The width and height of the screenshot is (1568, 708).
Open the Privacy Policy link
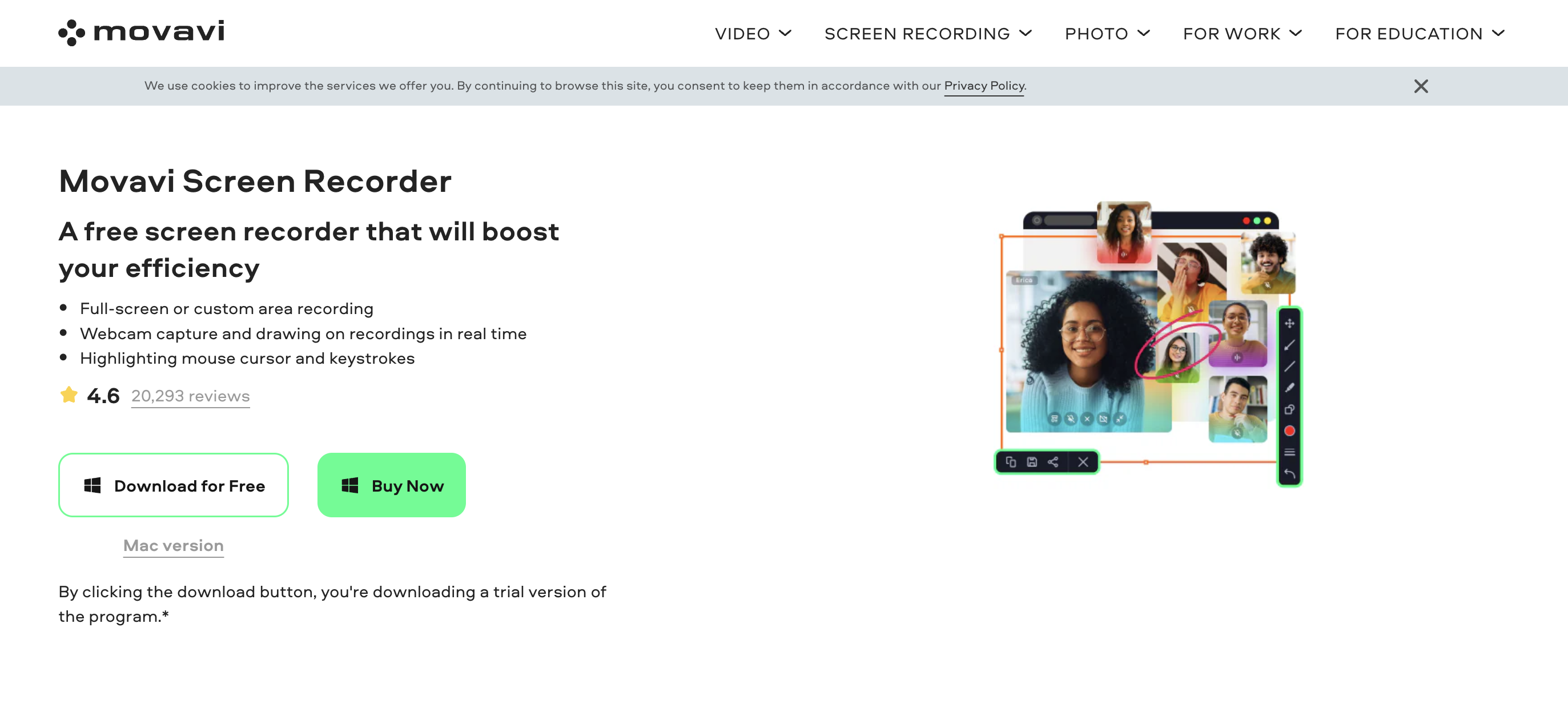[984, 86]
